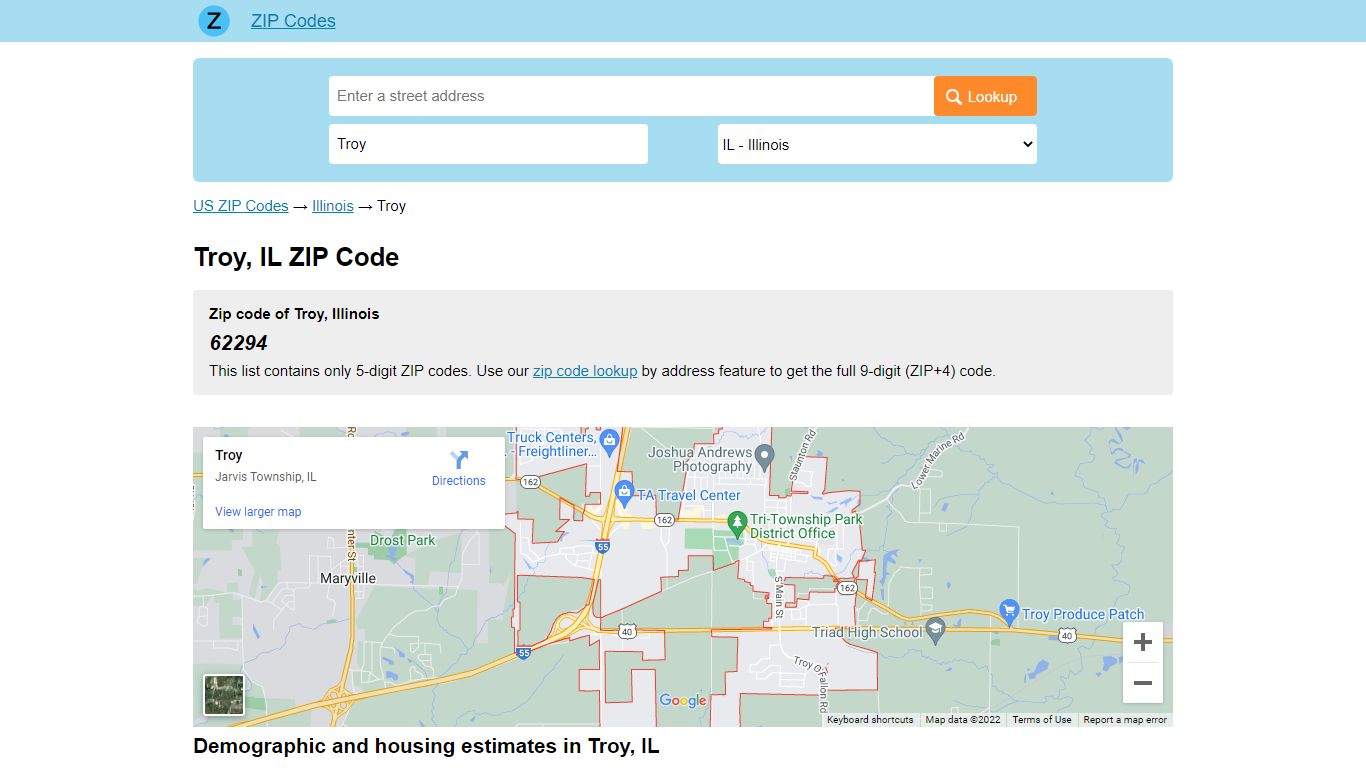
Task: Open View larger map link
Action: coord(258,512)
